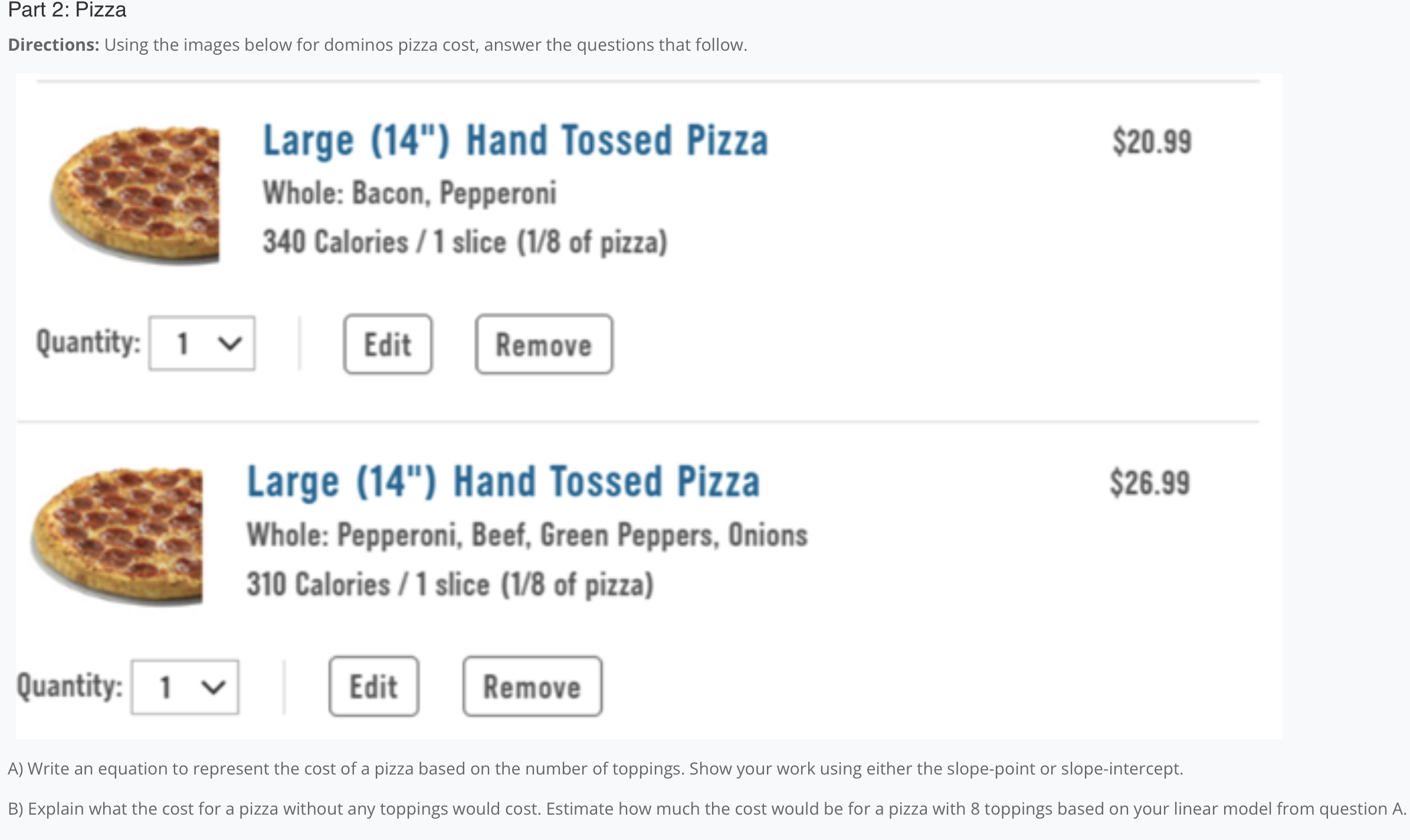Screen dimensions: 1410x840
Task: Click the title of the 340-calorie pizza
Action: click(x=515, y=141)
